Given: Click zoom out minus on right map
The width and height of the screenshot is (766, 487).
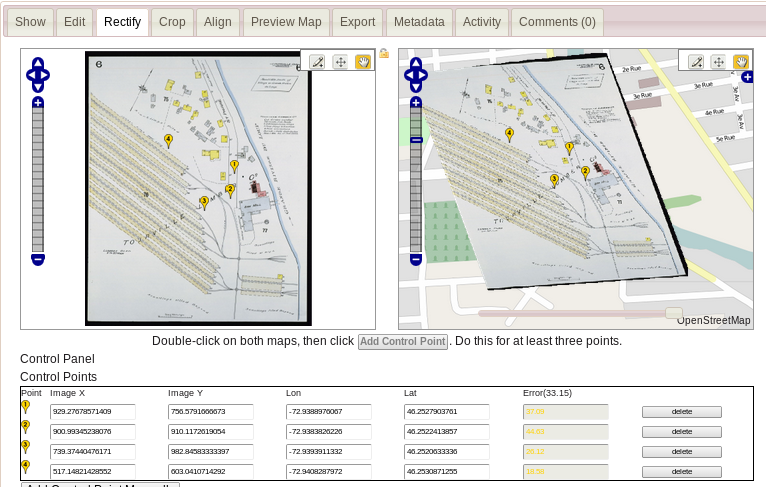Looking at the screenshot, I should coord(415,259).
